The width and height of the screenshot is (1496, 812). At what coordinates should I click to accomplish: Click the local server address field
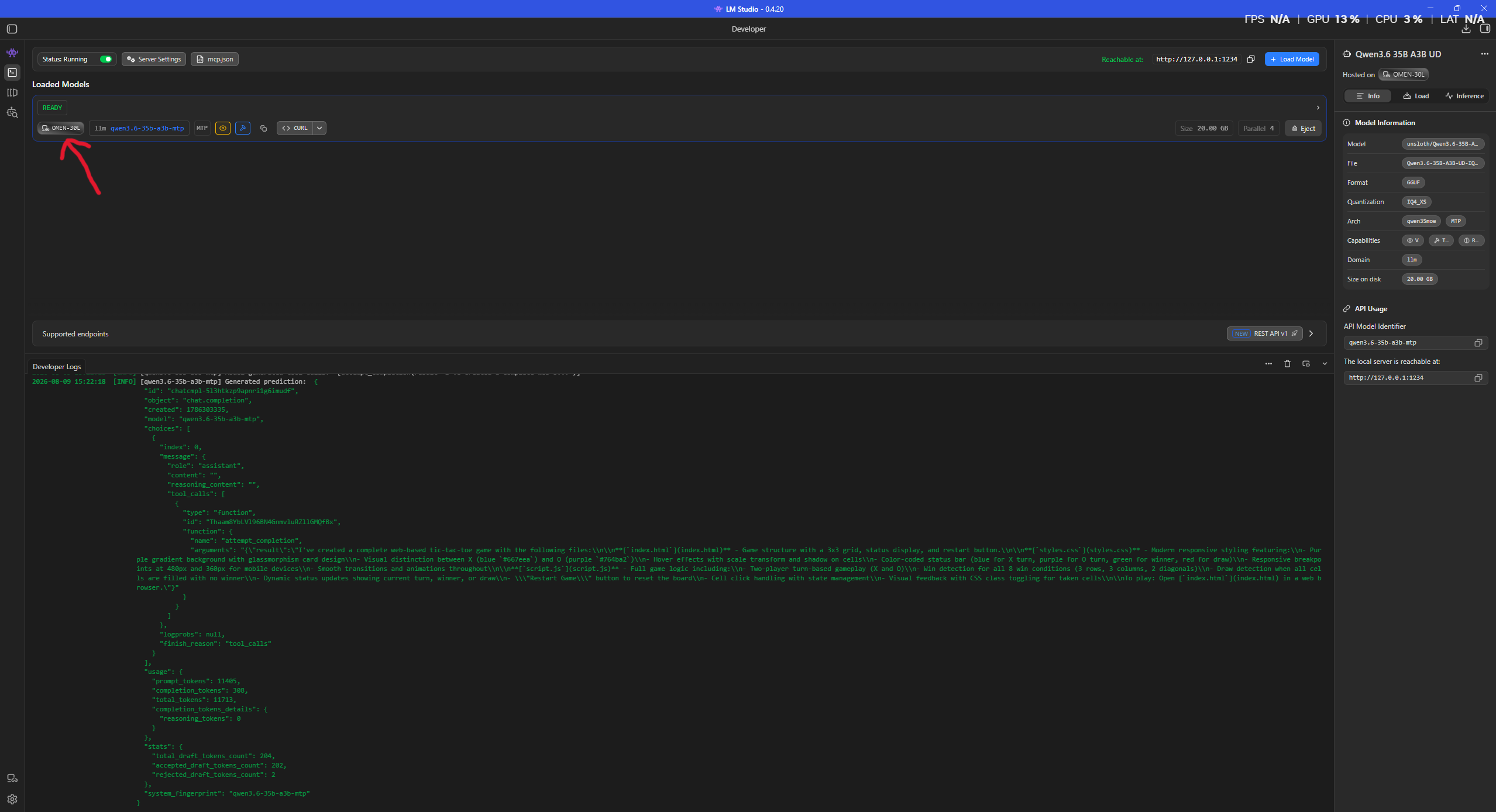(1416, 378)
